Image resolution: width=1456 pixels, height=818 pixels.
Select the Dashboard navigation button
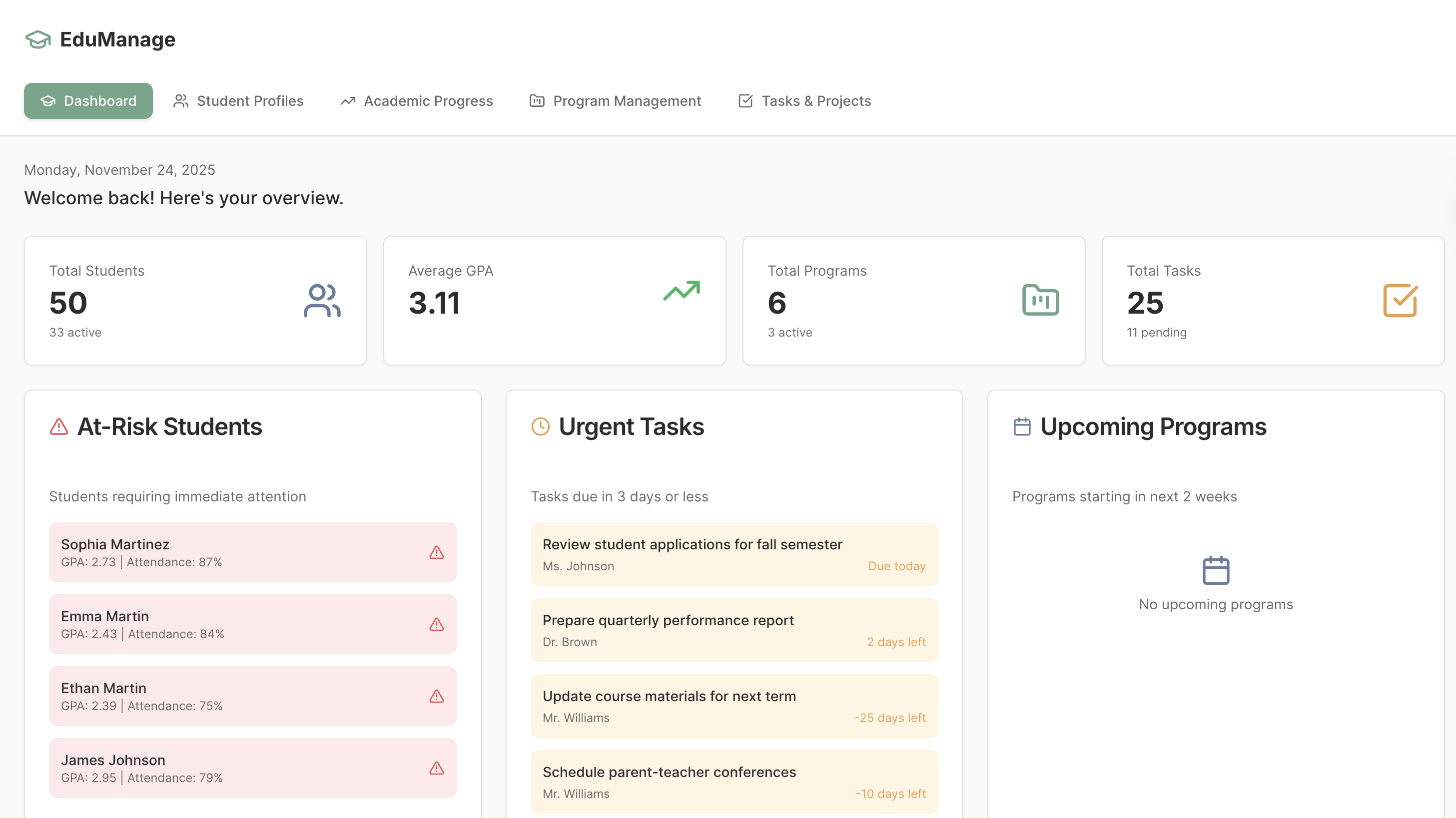click(88, 100)
